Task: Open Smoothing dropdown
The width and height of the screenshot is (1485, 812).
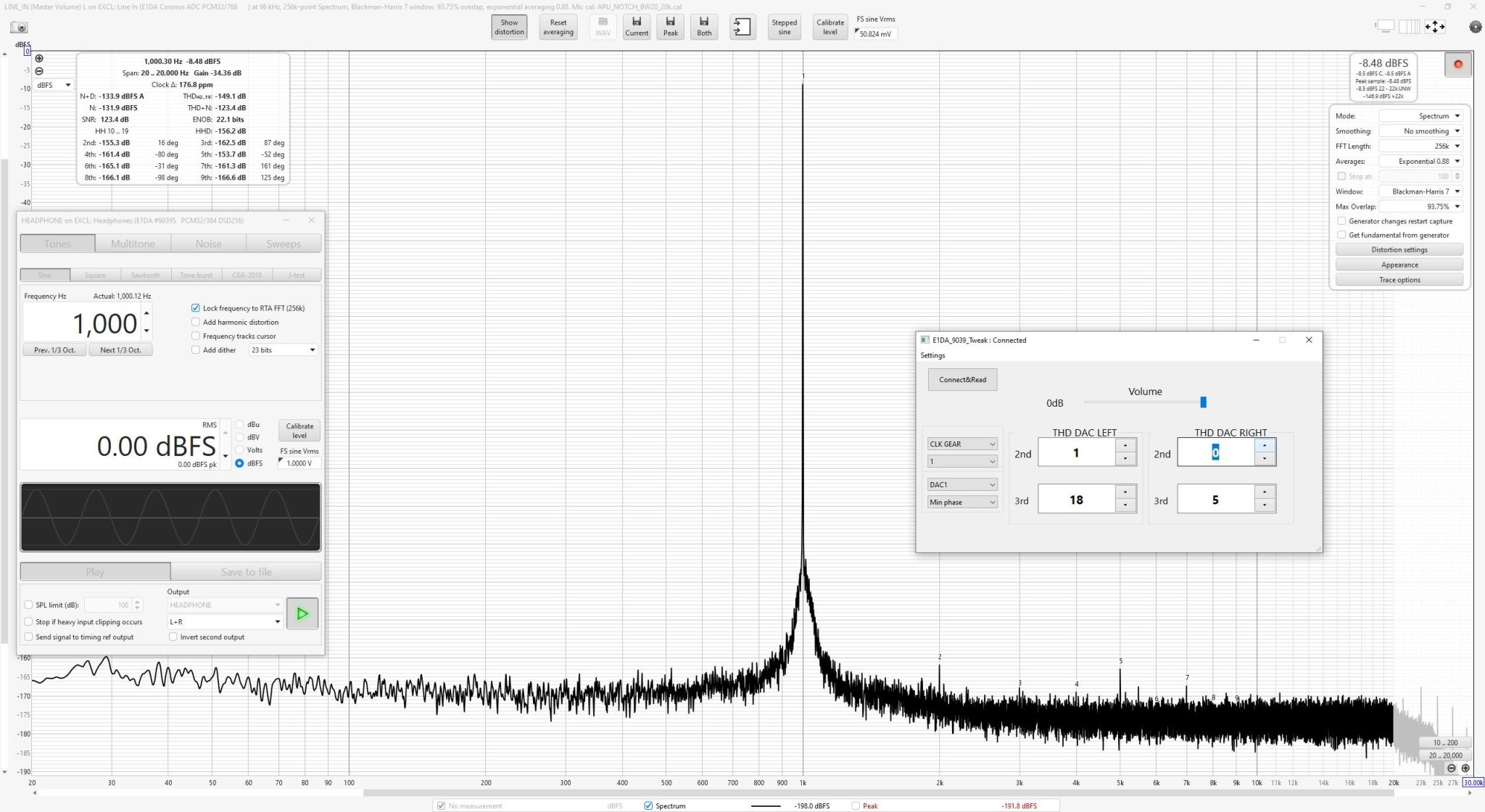Action: 1421,131
